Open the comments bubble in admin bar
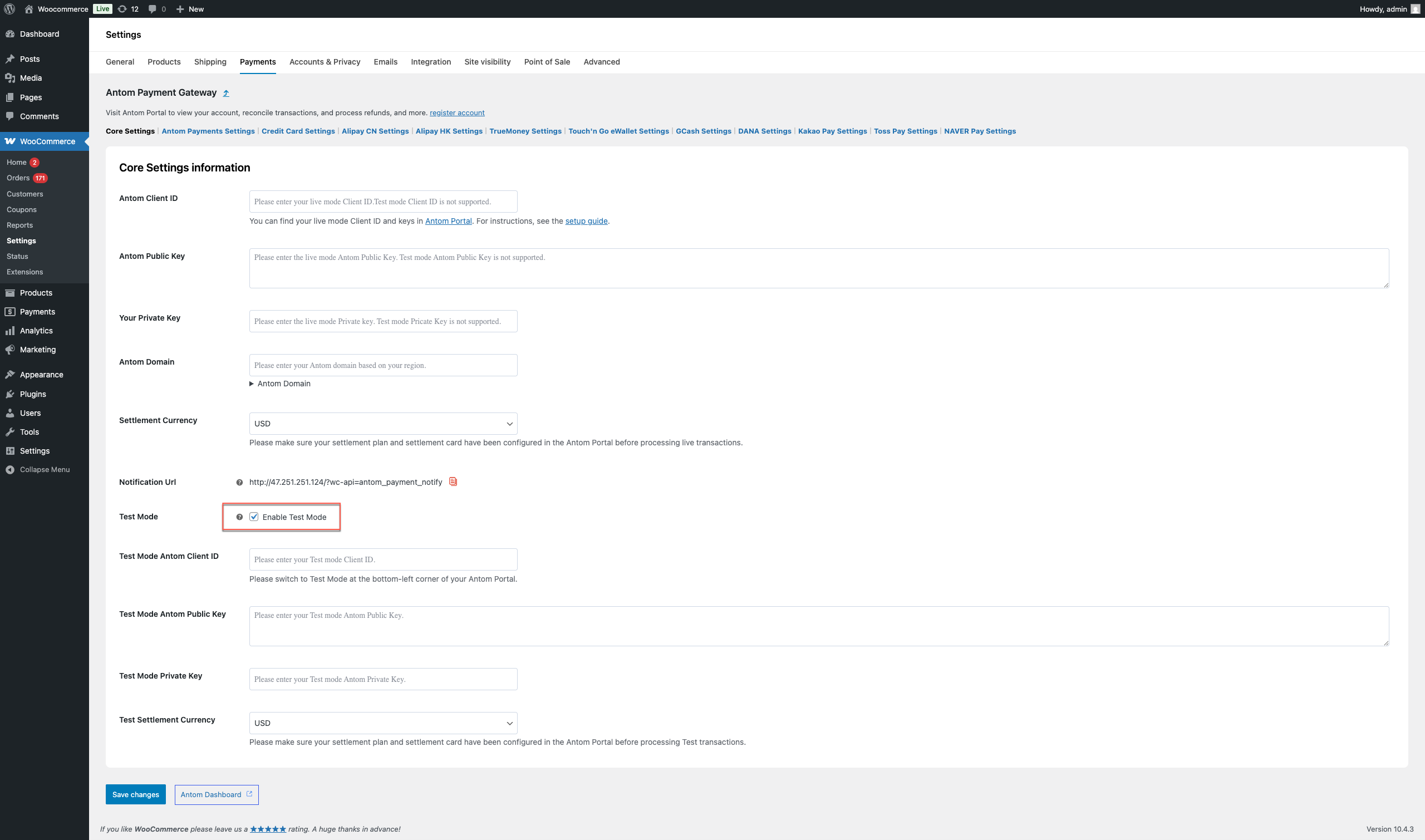 tap(152, 9)
